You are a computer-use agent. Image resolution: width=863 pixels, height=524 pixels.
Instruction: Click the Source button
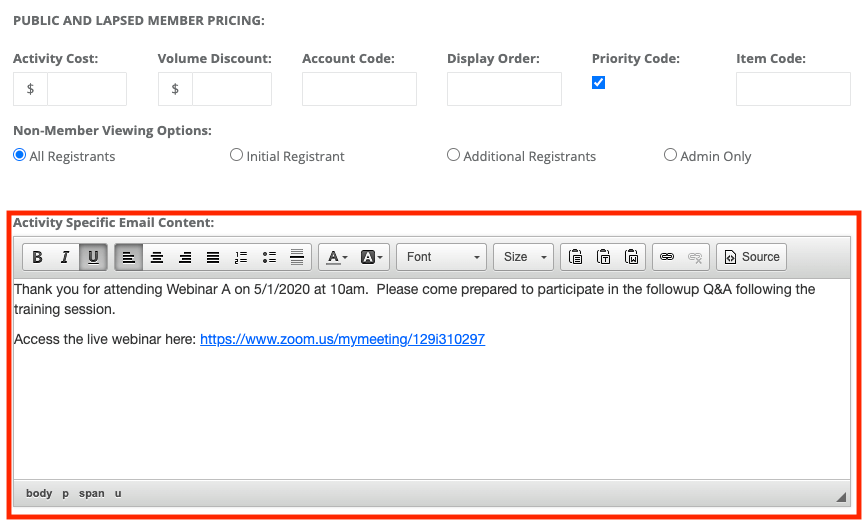tap(751, 257)
